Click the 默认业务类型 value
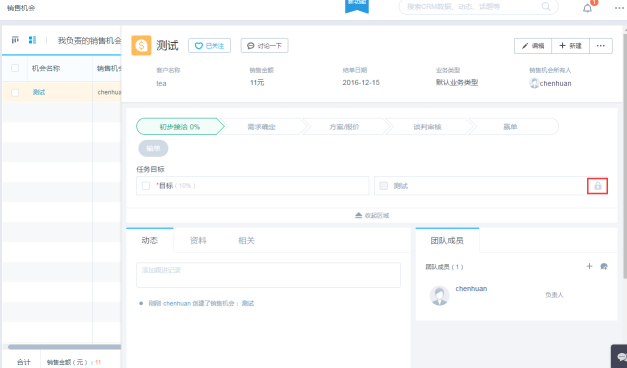Image resolution: width=627 pixels, height=368 pixels. (x=457, y=82)
